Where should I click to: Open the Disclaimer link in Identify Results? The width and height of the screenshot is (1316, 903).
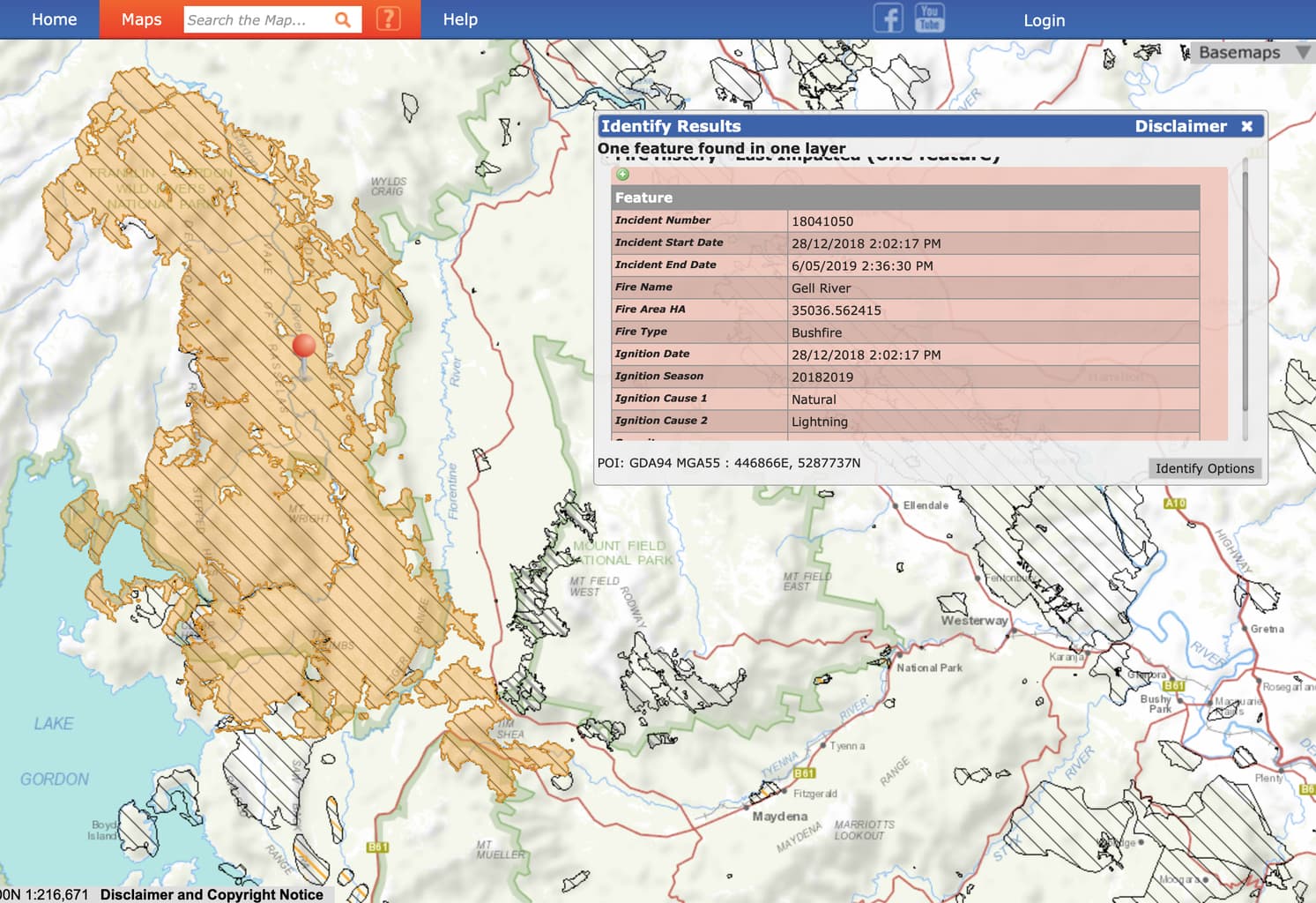1180,126
